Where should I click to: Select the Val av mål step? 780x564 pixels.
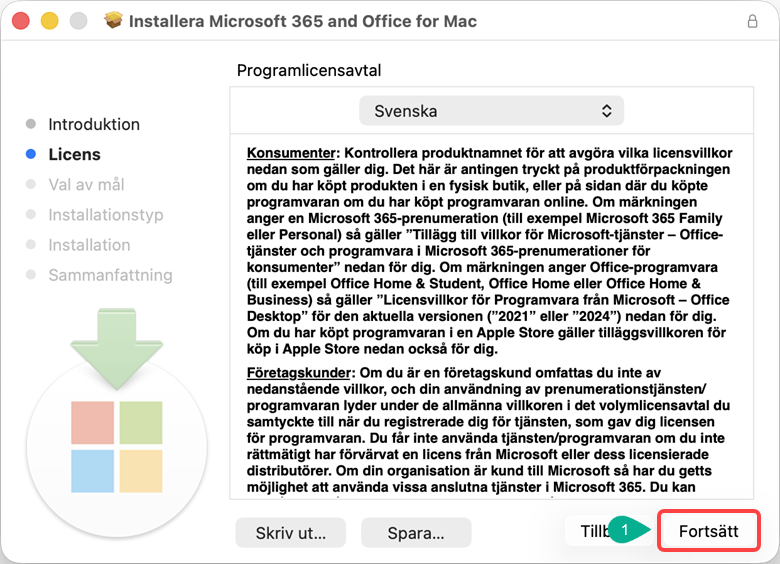point(86,185)
